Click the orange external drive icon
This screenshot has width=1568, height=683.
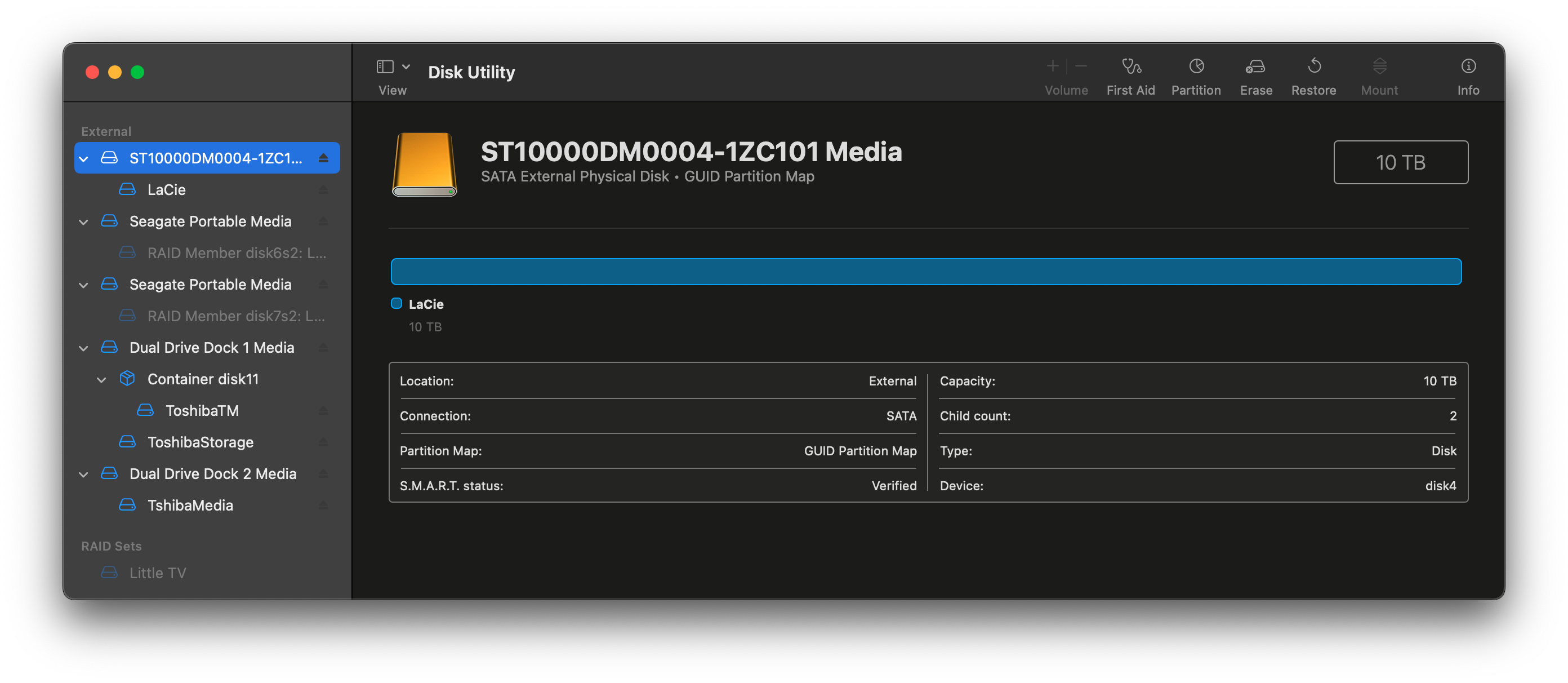point(424,165)
